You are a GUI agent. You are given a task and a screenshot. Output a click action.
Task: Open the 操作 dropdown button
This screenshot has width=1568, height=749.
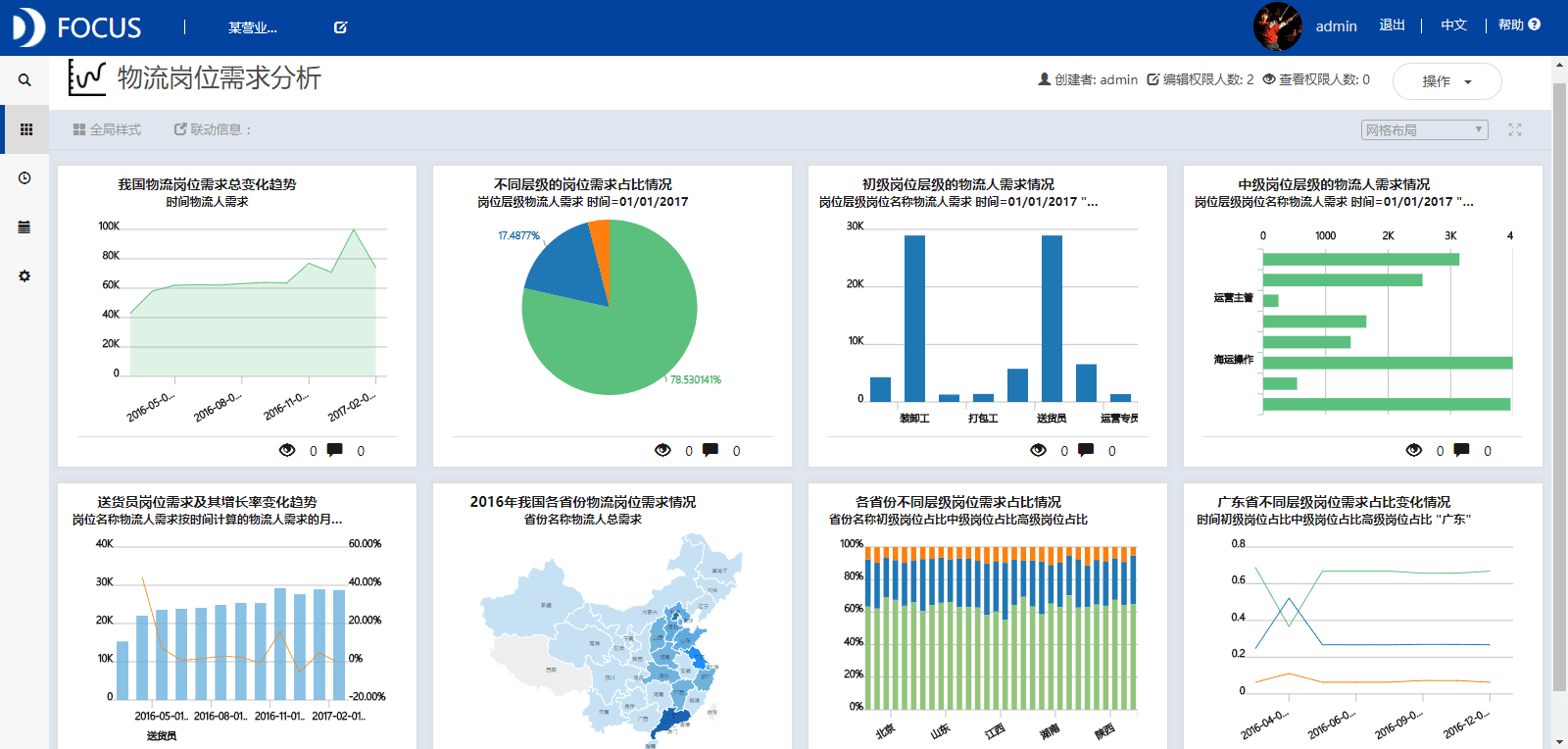(1446, 81)
